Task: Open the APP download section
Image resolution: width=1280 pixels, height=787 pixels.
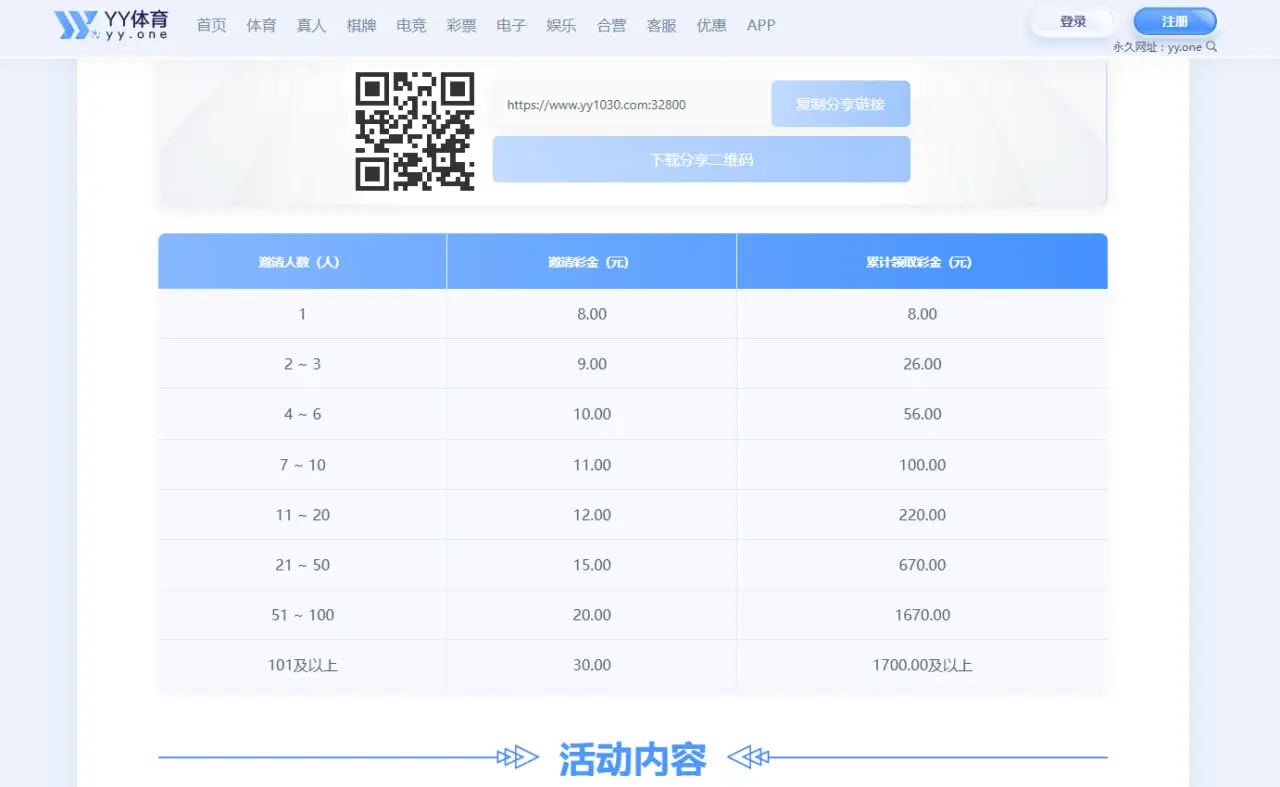Action: [761, 26]
